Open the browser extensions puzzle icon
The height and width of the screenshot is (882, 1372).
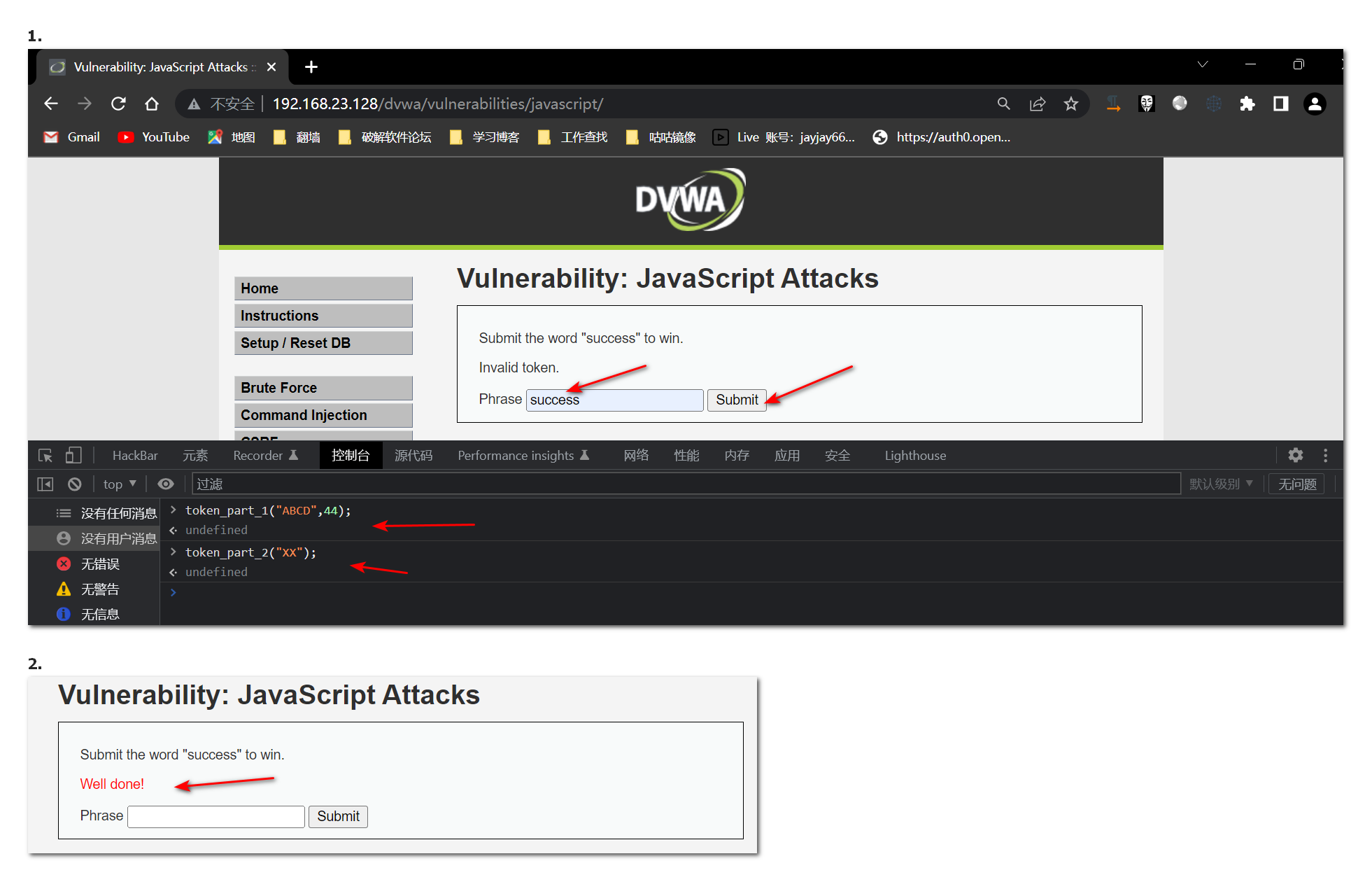pyautogui.click(x=1247, y=104)
